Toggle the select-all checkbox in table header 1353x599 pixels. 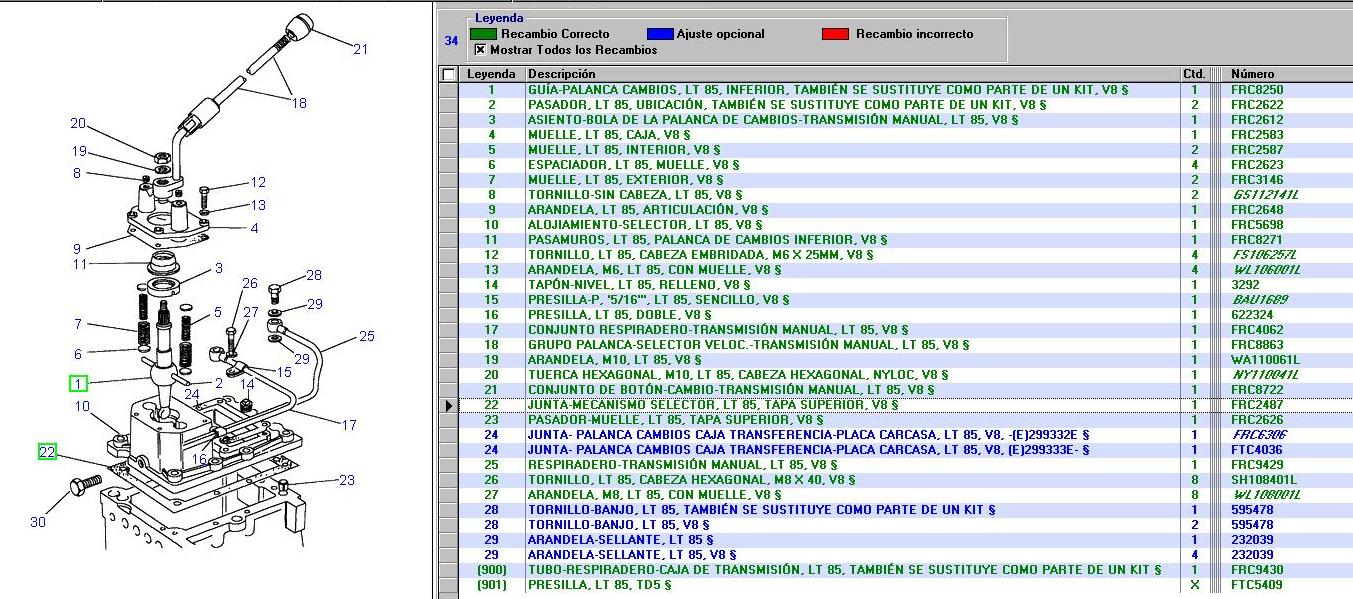pyautogui.click(x=449, y=74)
